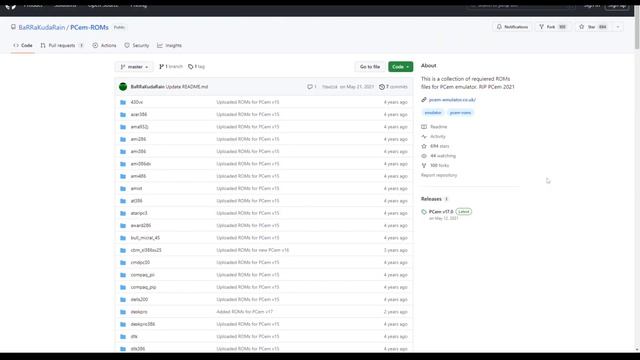Screen dimensions: 640x360
Task: Open BaRRaKudaRain owner profile link
Action: (x=42, y=27)
